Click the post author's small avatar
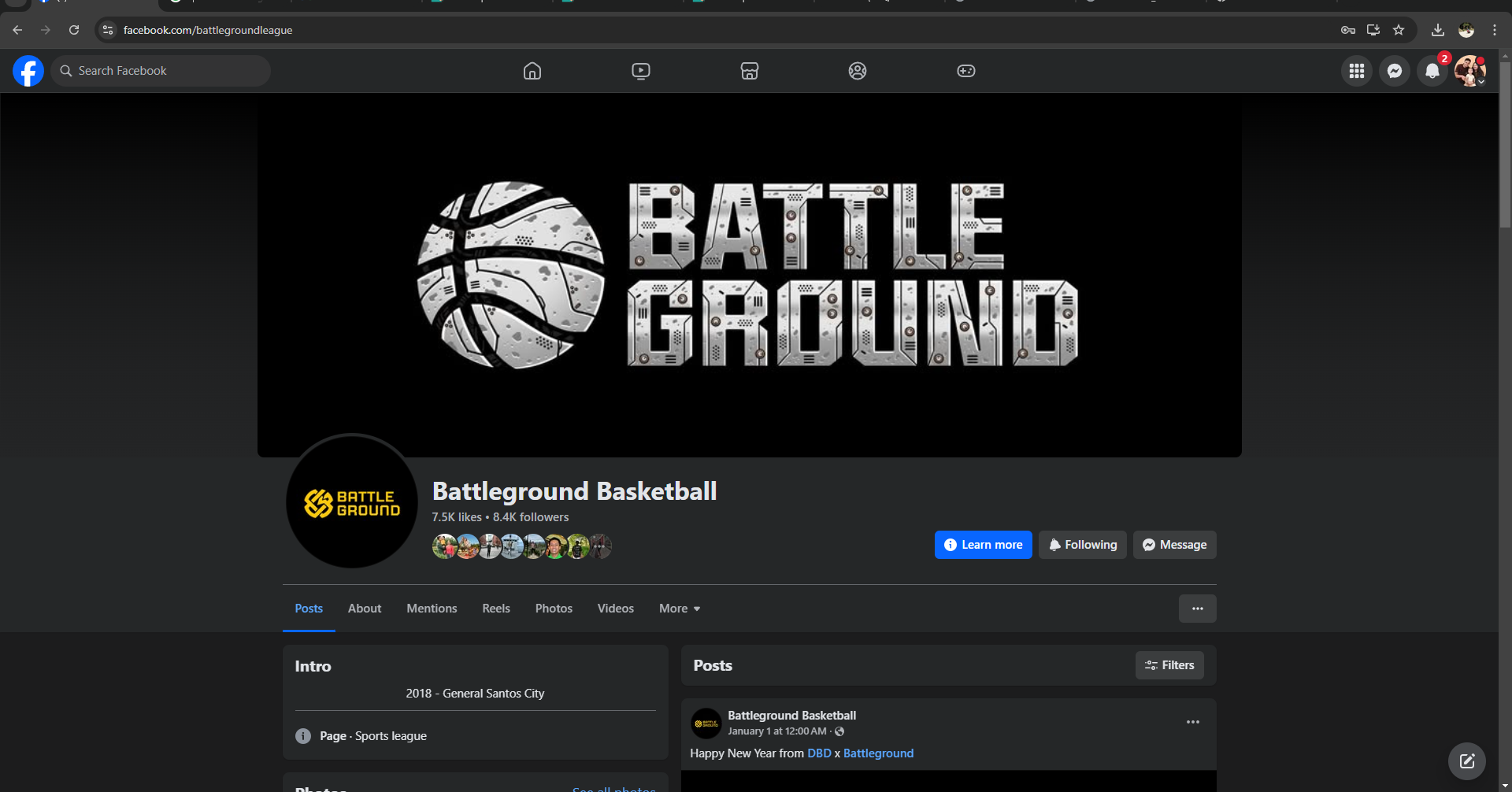This screenshot has height=792, width=1512. pos(706,724)
